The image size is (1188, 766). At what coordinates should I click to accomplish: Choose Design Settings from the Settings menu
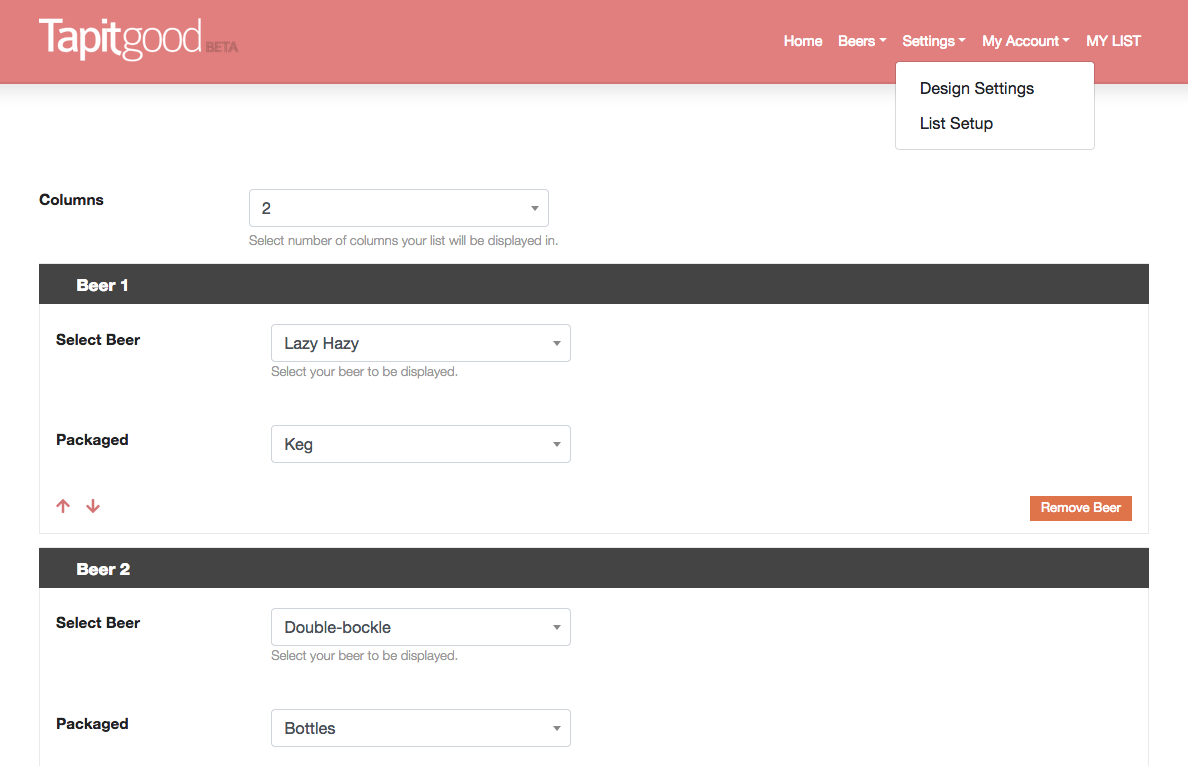[x=976, y=88]
